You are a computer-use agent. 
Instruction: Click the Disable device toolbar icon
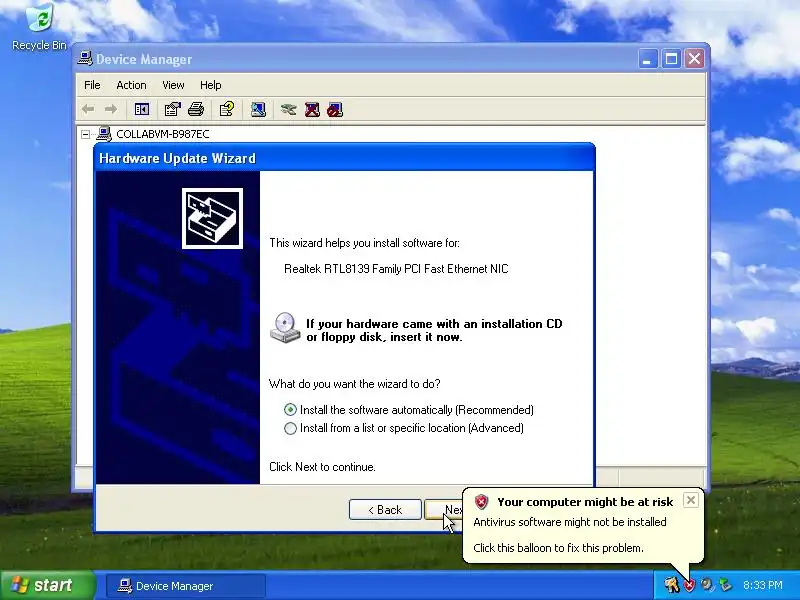(335, 109)
